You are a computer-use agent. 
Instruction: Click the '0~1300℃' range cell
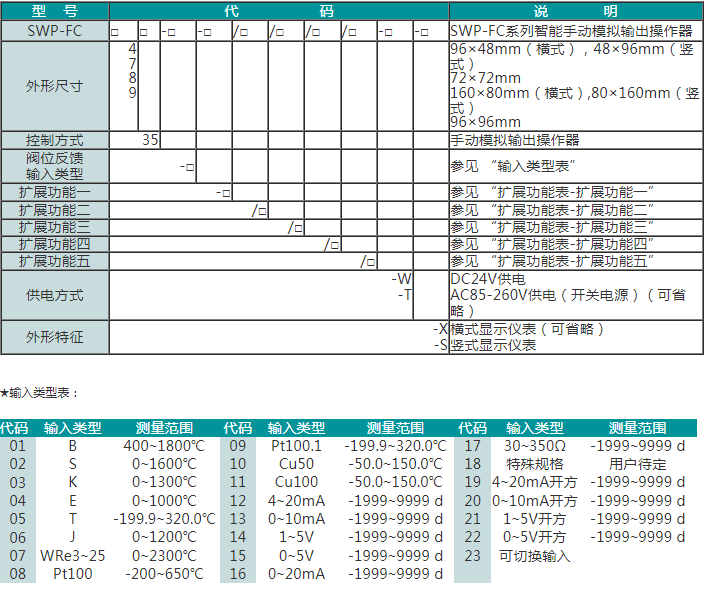click(x=164, y=482)
